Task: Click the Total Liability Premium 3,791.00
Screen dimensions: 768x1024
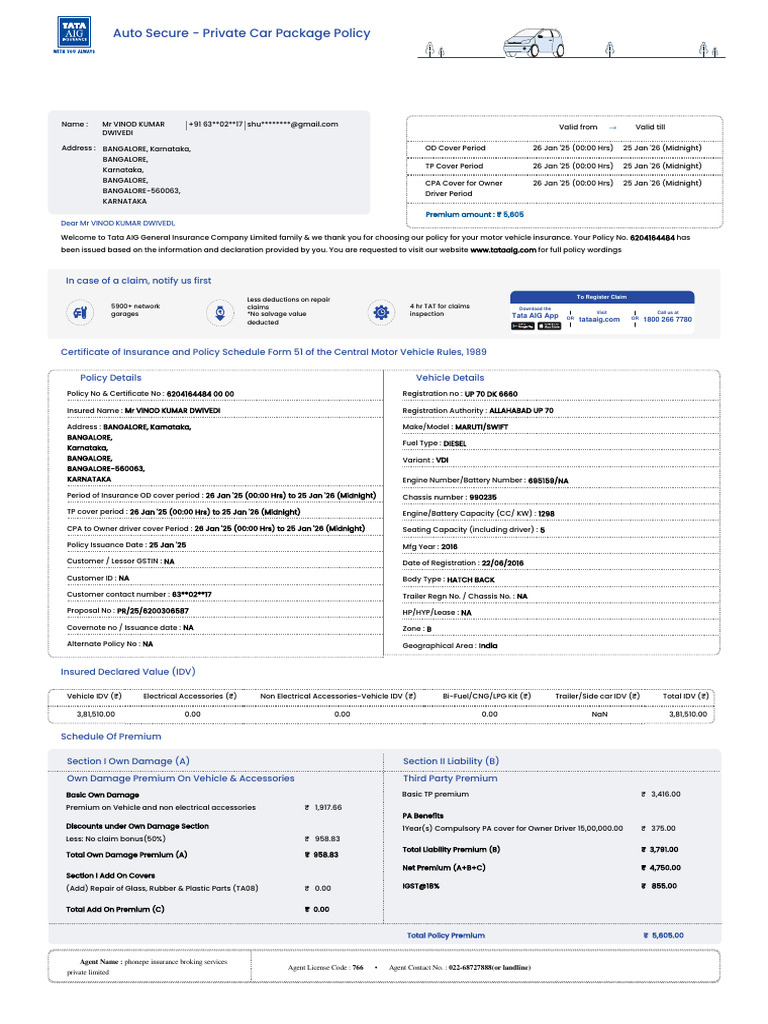Action: 660,850
